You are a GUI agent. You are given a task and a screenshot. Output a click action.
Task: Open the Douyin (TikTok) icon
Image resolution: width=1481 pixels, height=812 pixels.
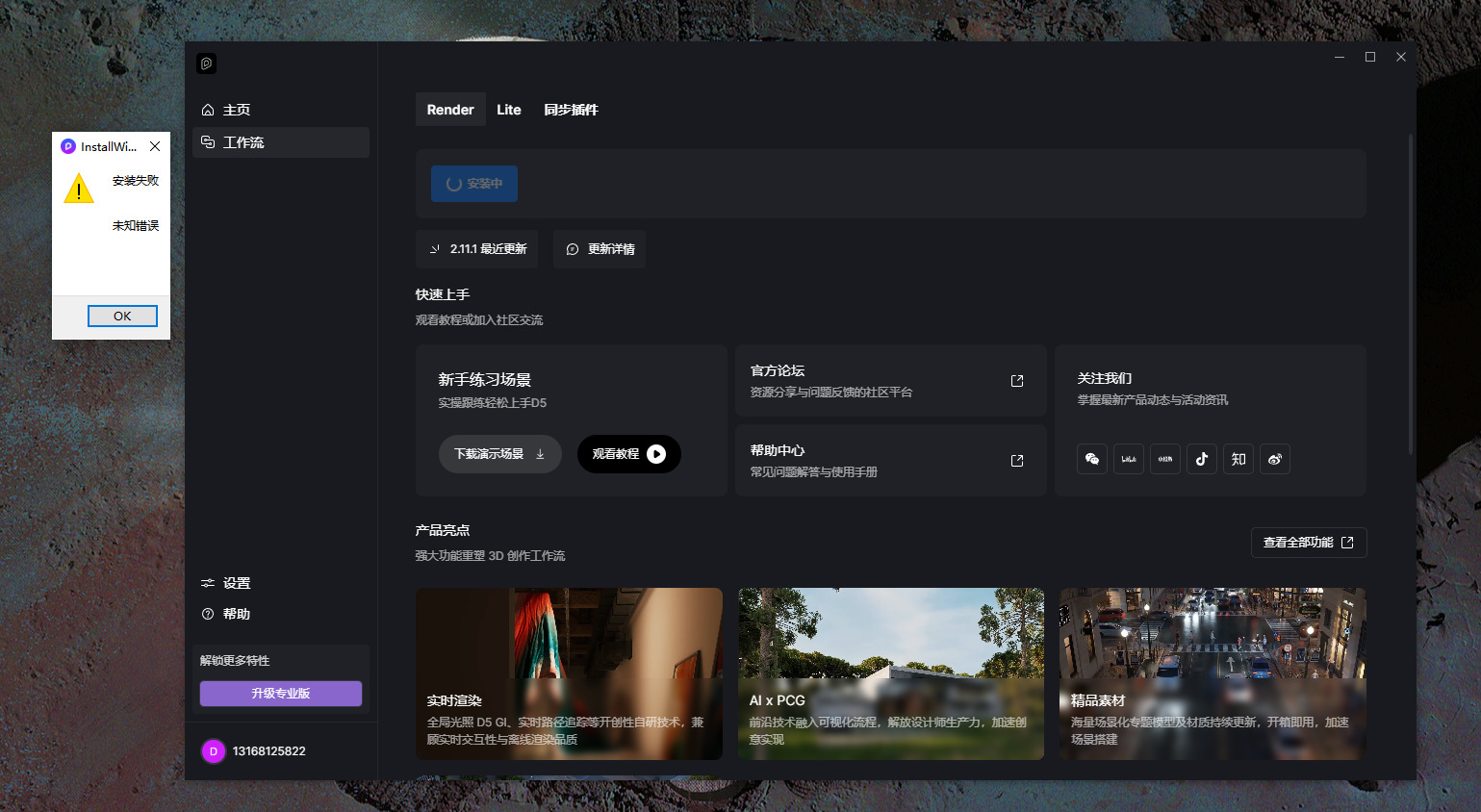click(1202, 459)
